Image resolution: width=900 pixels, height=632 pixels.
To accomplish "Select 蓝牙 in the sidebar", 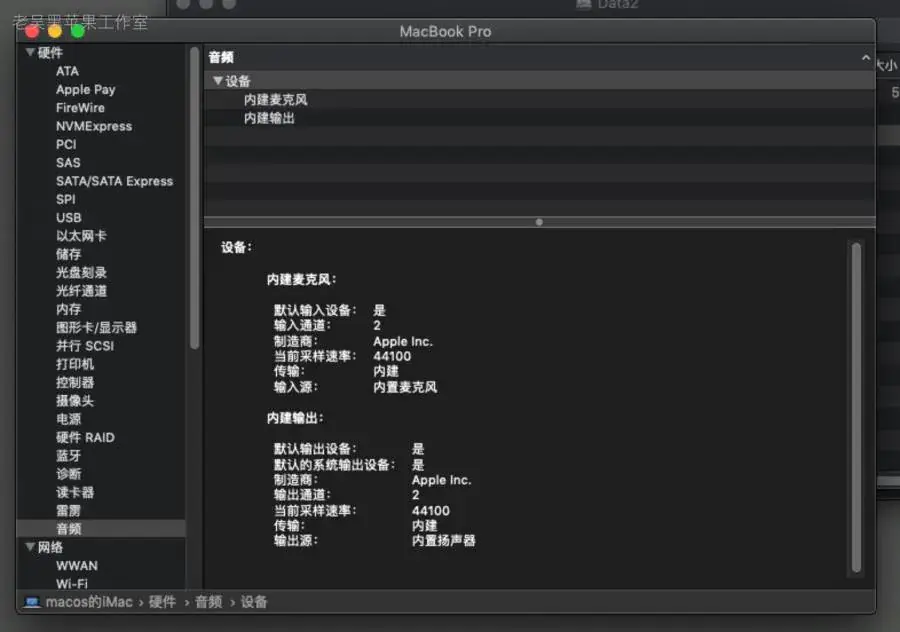I will (68, 456).
